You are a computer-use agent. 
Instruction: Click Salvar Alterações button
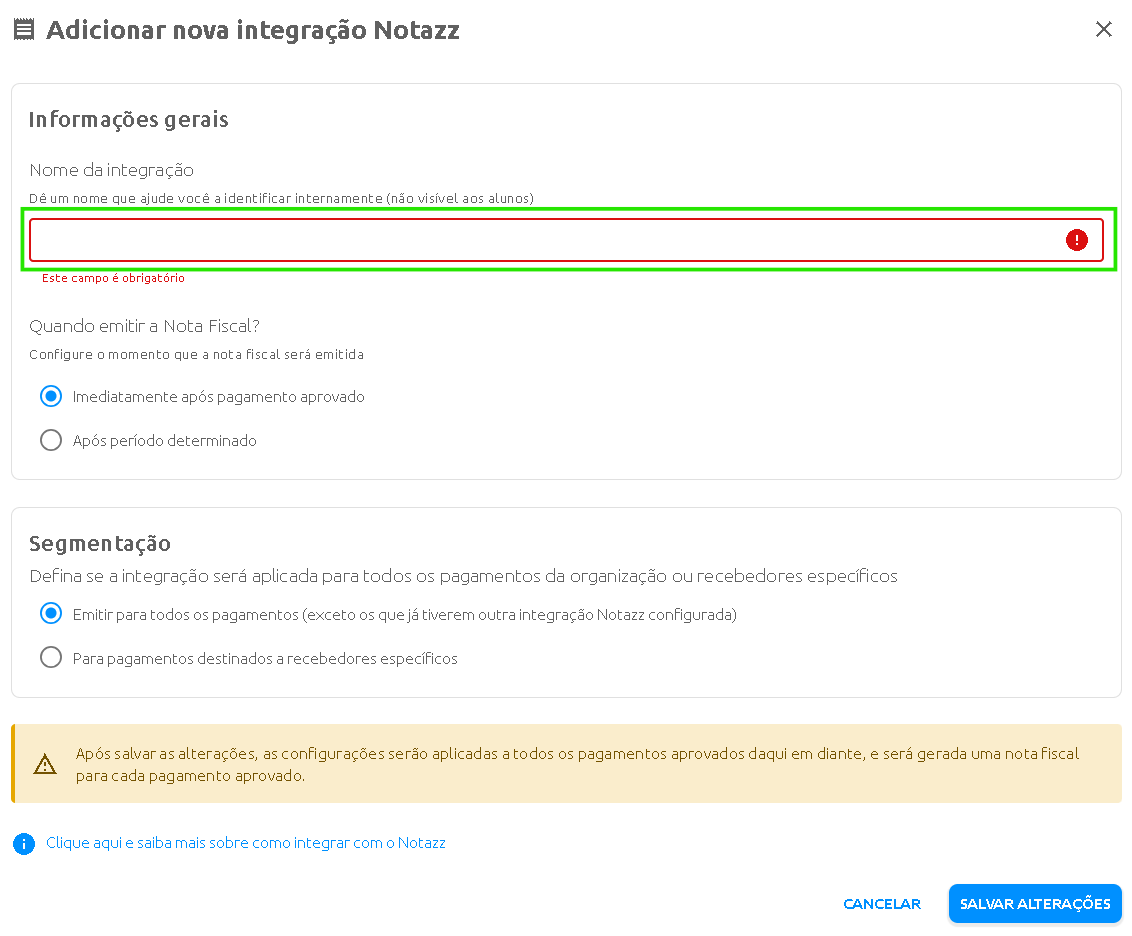(x=1035, y=904)
